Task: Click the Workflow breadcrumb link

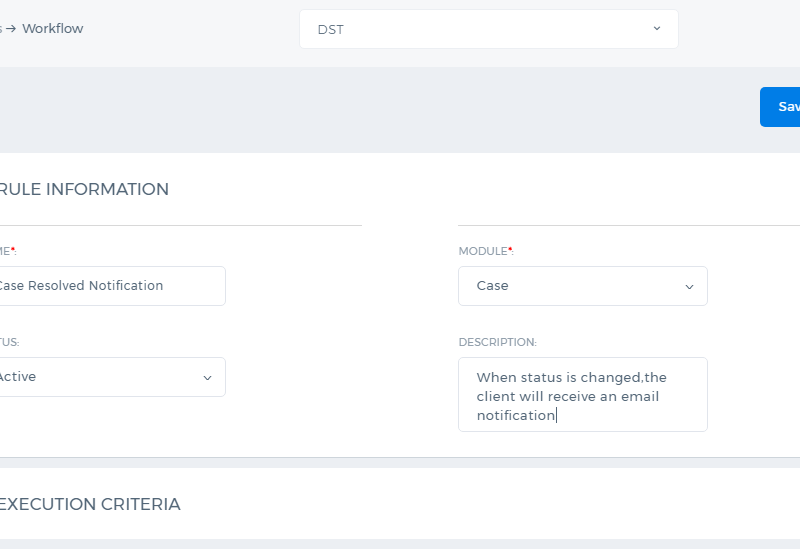Action: click(53, 29)
